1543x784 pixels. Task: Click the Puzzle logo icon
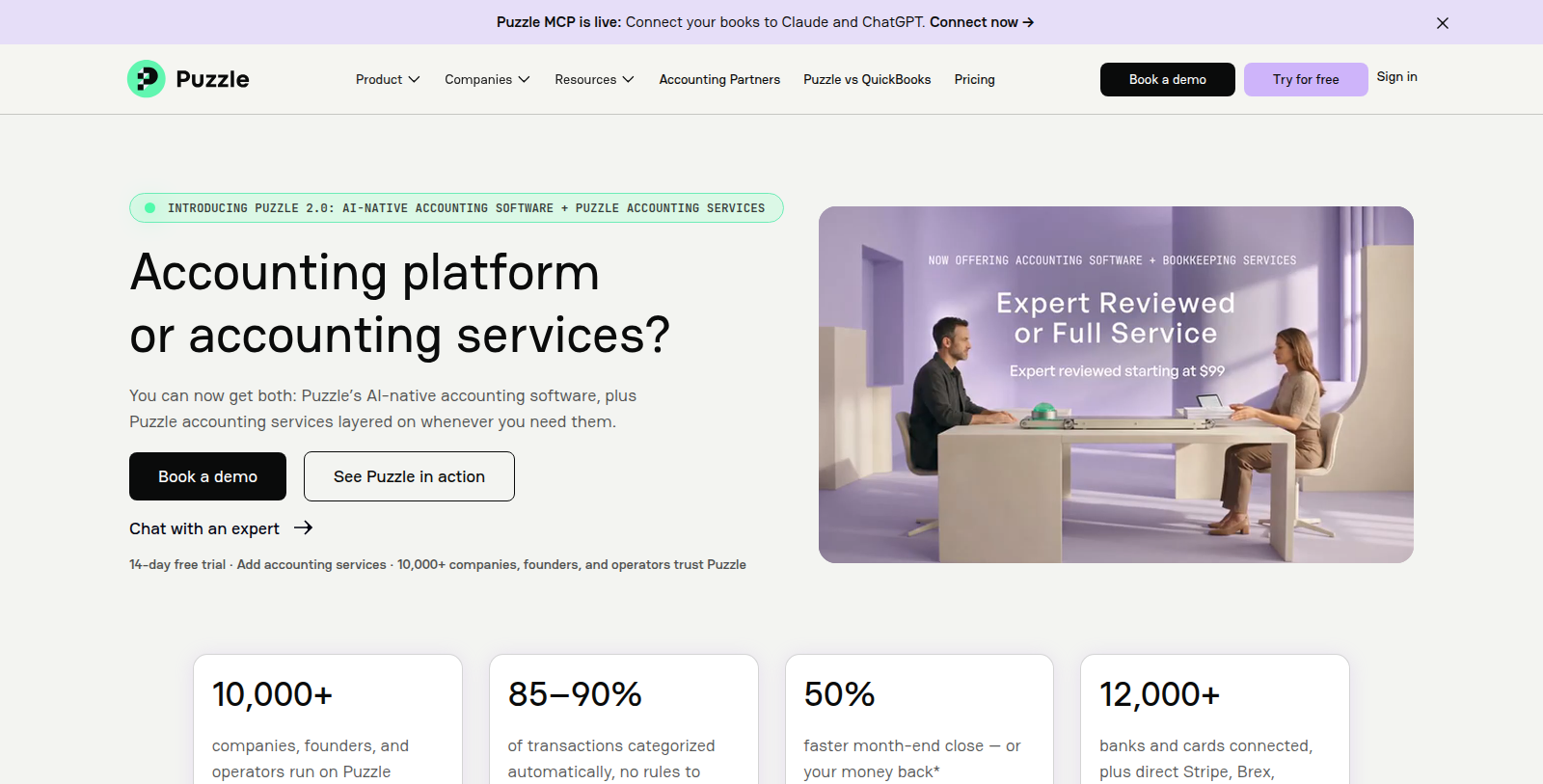(147, 79)
